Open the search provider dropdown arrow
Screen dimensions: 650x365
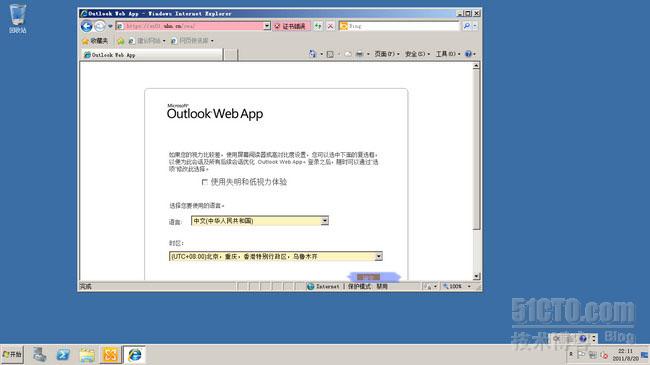click(x=475, y=26)
